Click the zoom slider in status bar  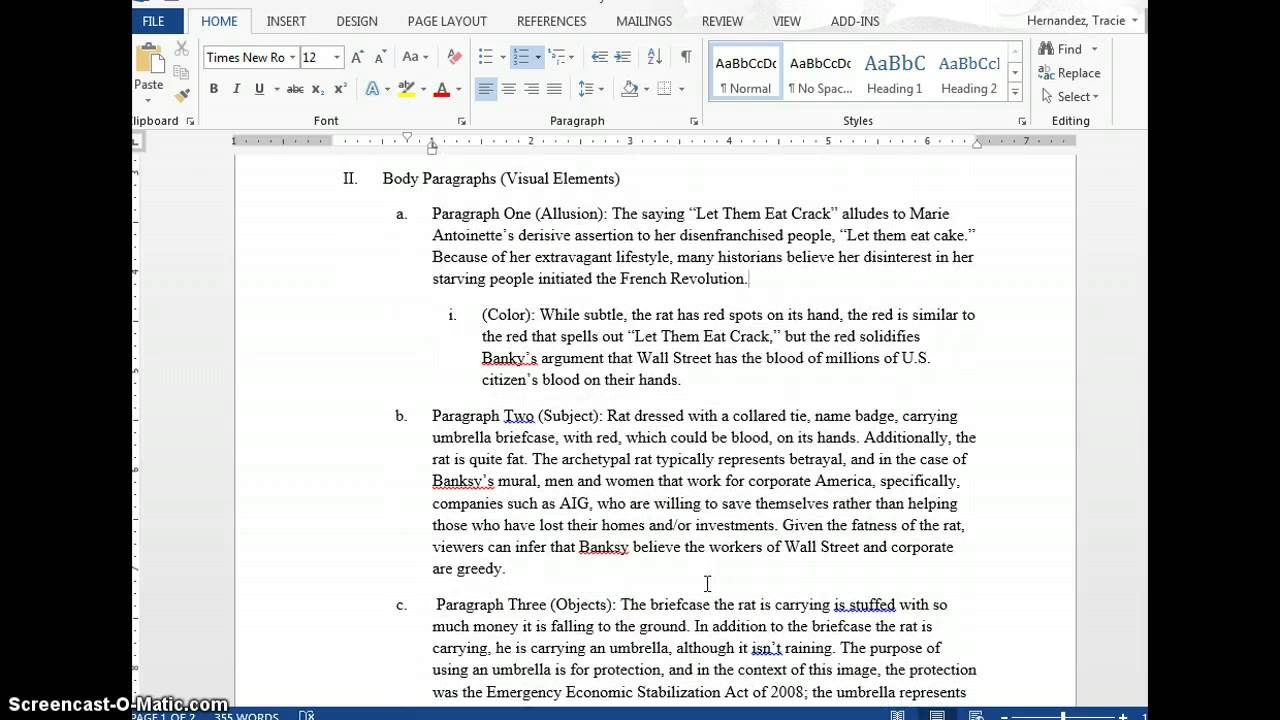[x=1062, y=716]
